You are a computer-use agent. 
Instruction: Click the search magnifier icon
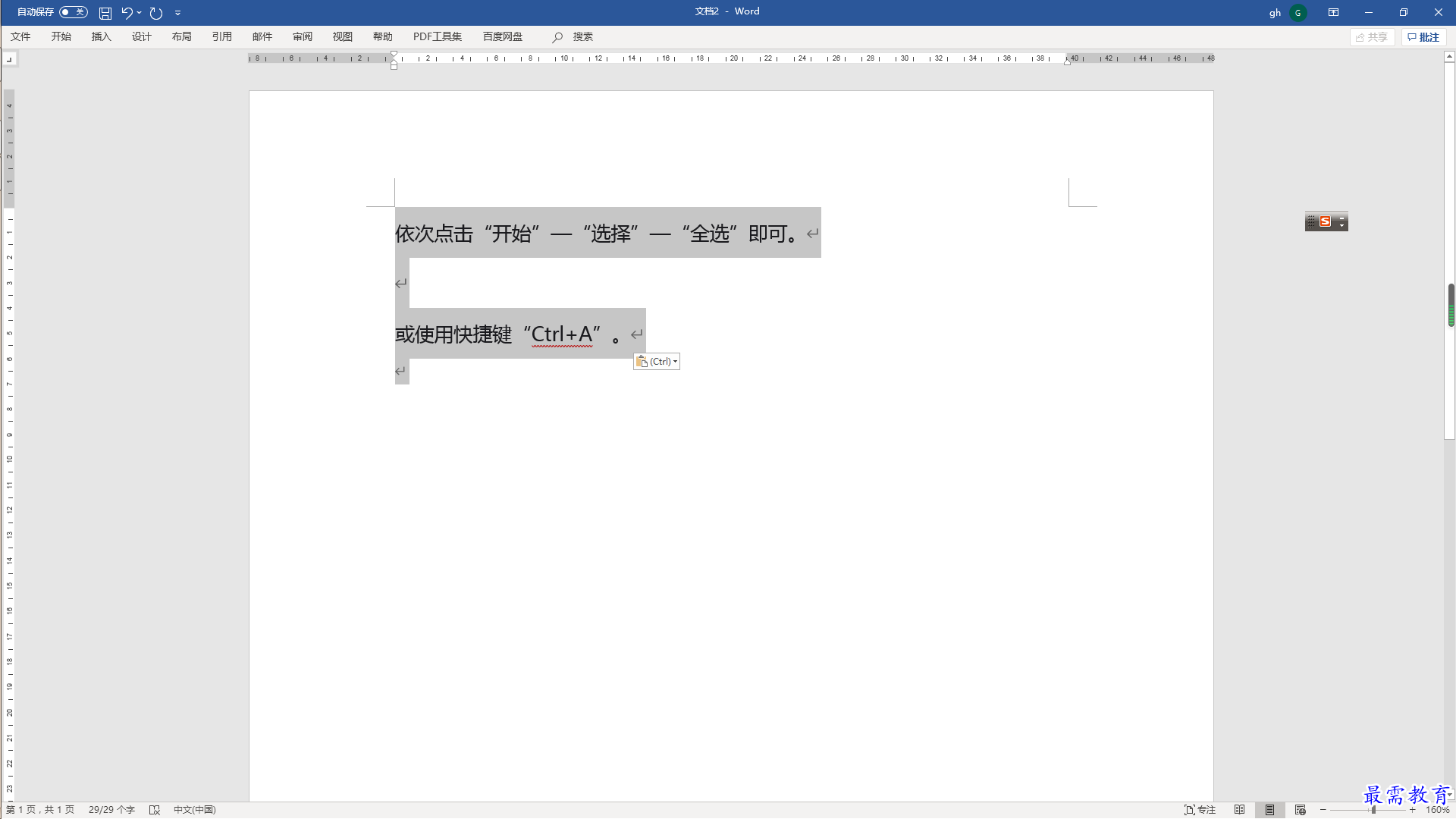(x=557, y=37)
